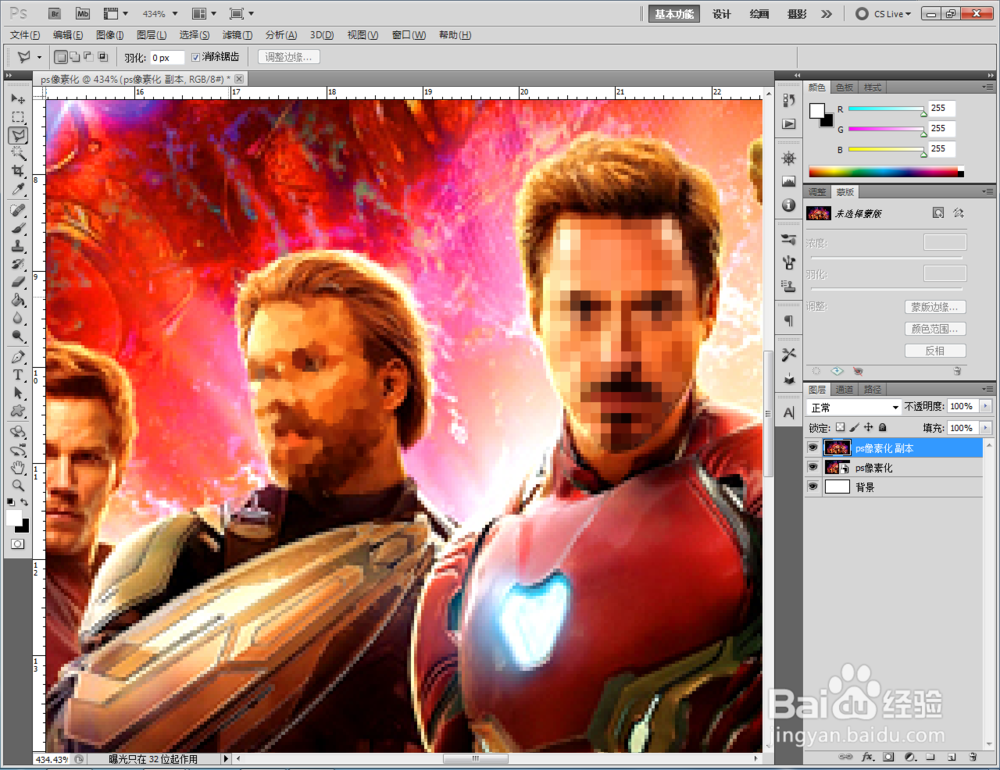
Task: Switch to the 路径 tab
Action: 872,389
